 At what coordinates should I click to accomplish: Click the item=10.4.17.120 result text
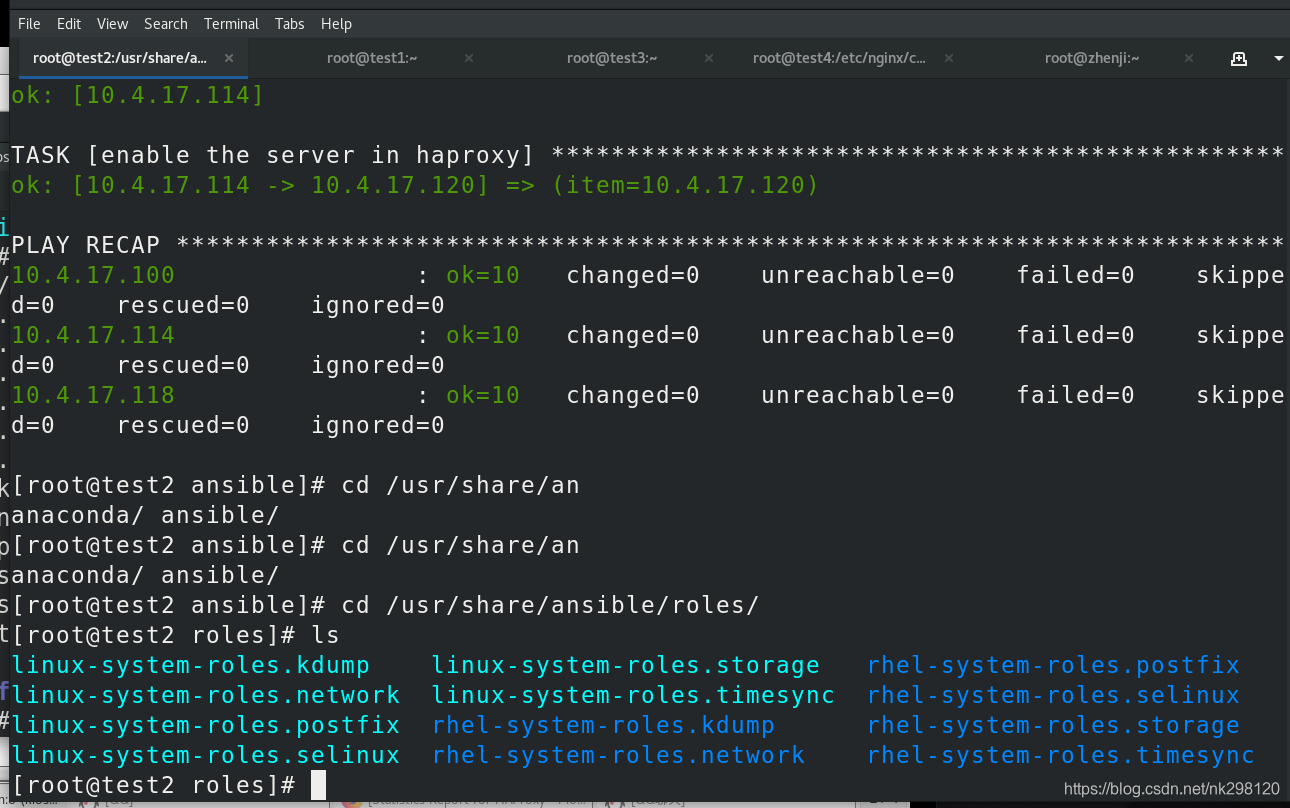click(685, 185)
